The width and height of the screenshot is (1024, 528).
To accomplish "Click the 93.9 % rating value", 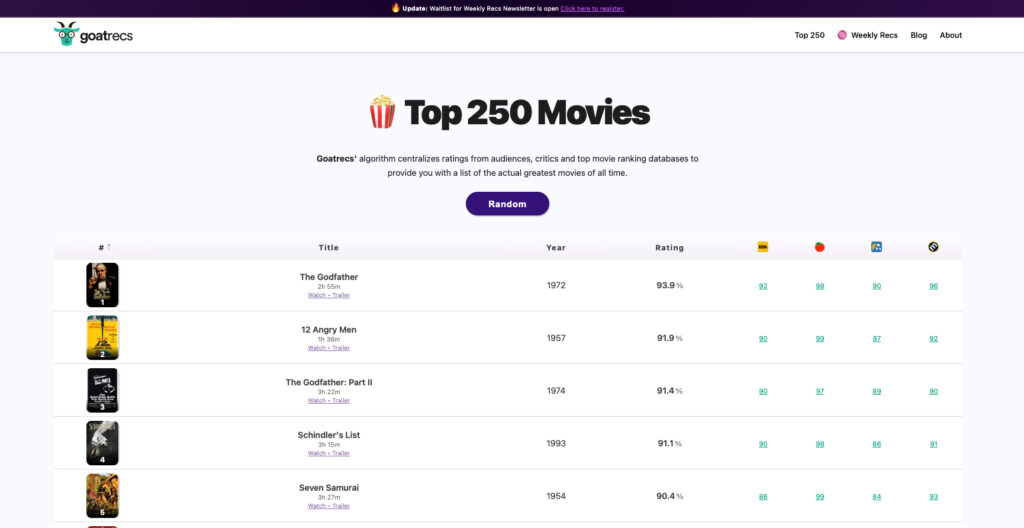I will tap(669, 286).
